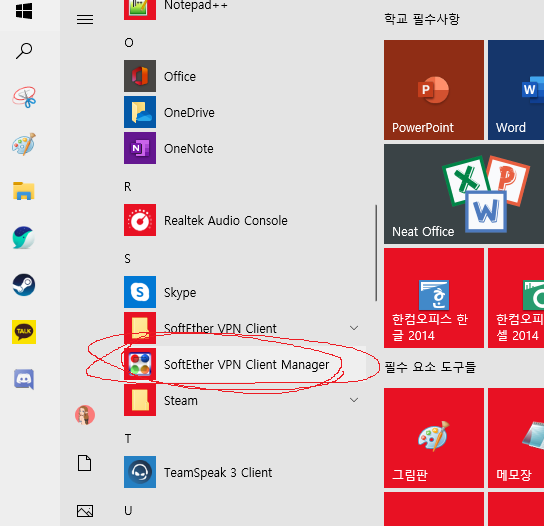This screenshot has height=526, width=544.
Task: Open the Documents shortcut icon
Action: [85, 463]
